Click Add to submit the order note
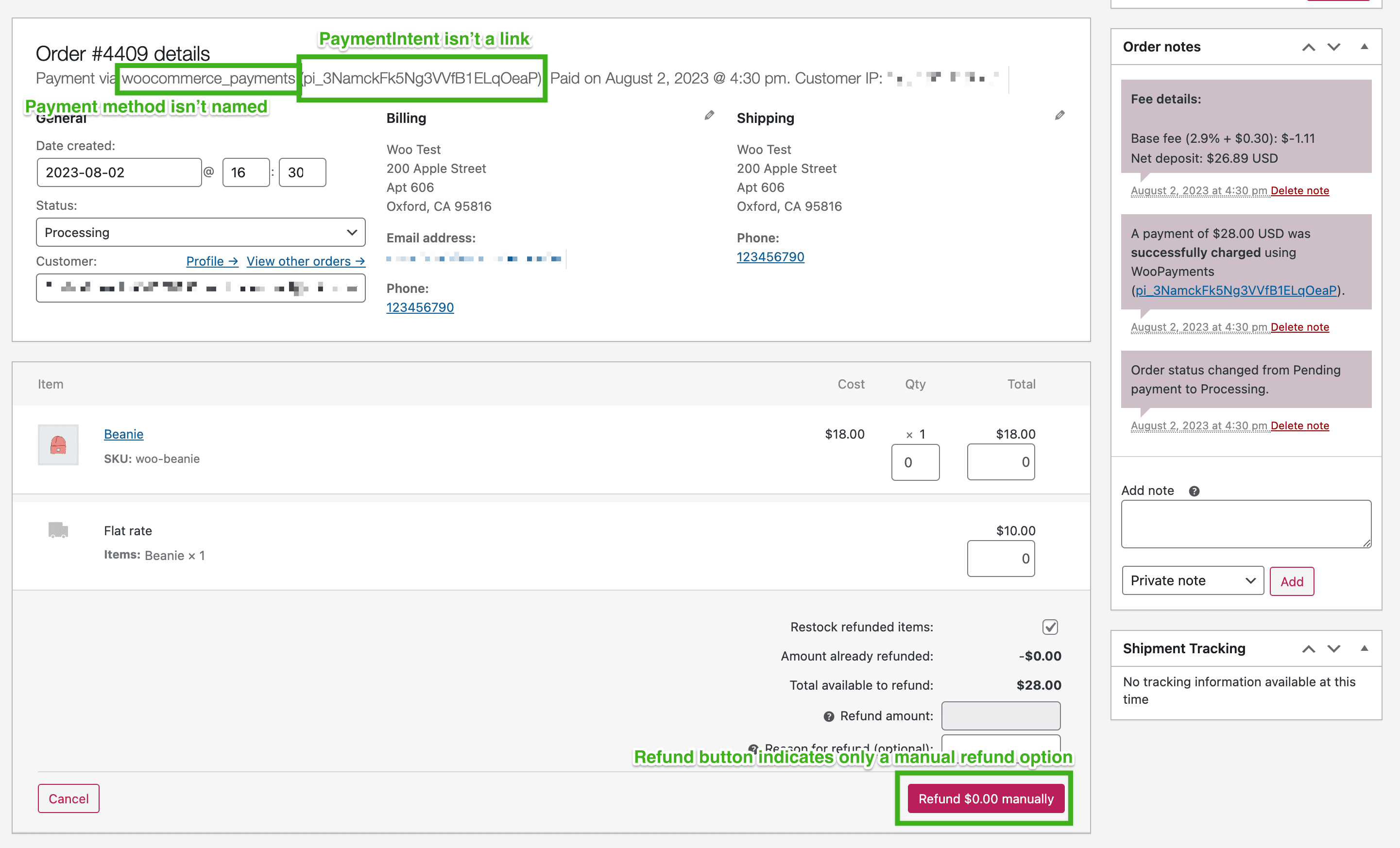The height and width of the screenshot is (848, 1400). (x=1292, y=581)
